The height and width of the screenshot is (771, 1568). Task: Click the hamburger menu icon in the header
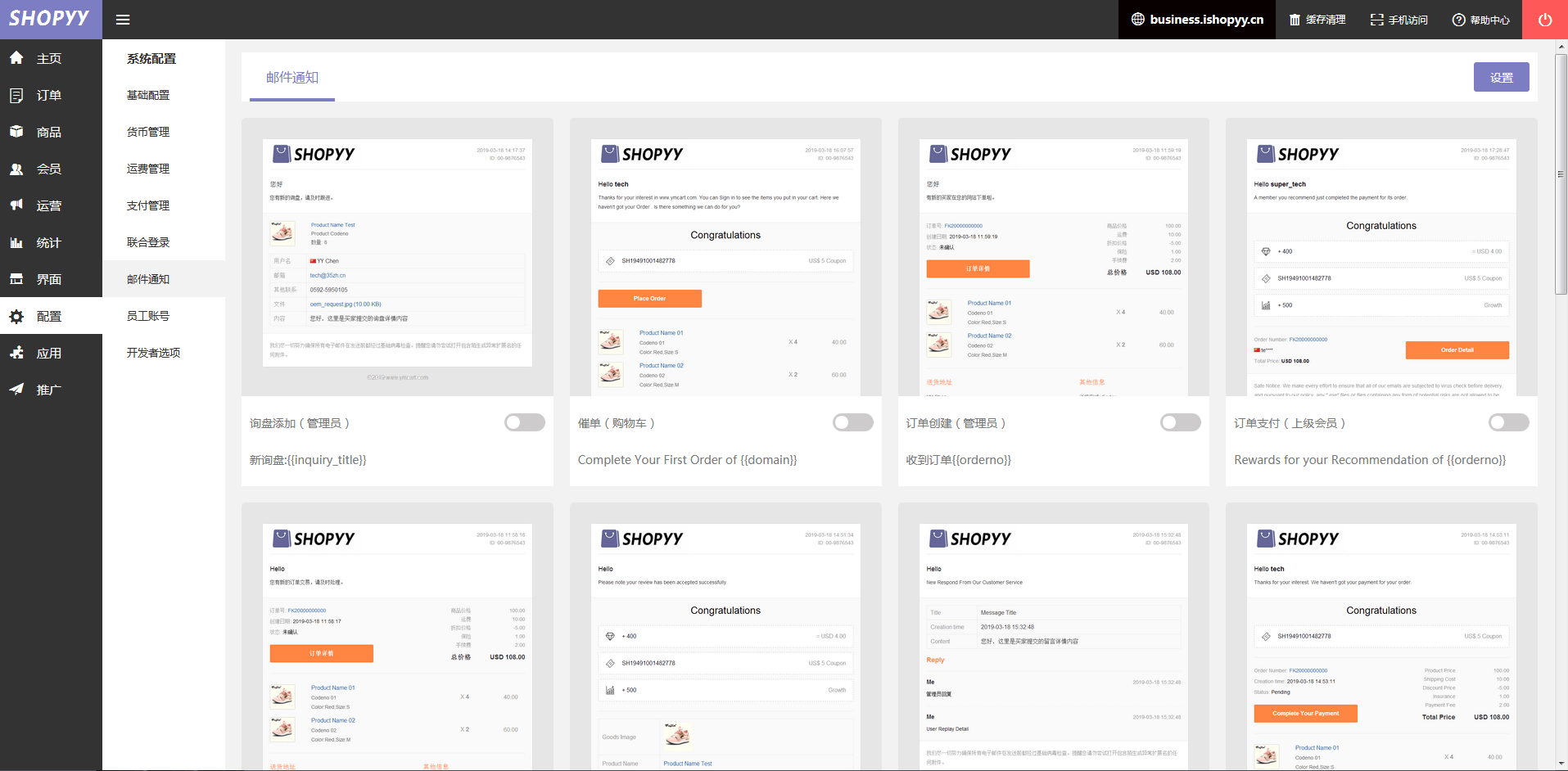(123, 20)
